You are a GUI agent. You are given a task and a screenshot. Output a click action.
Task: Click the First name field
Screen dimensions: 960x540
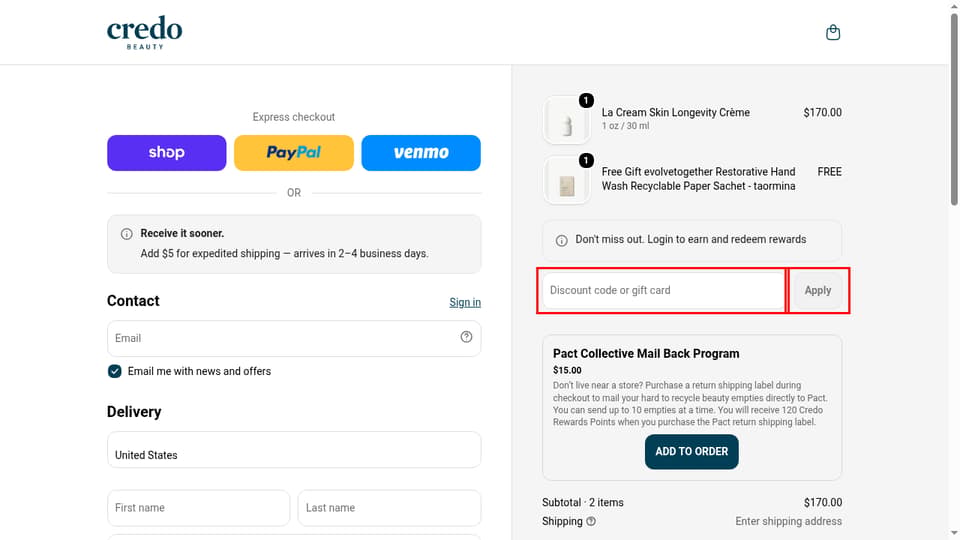click(x=198, y=508)
